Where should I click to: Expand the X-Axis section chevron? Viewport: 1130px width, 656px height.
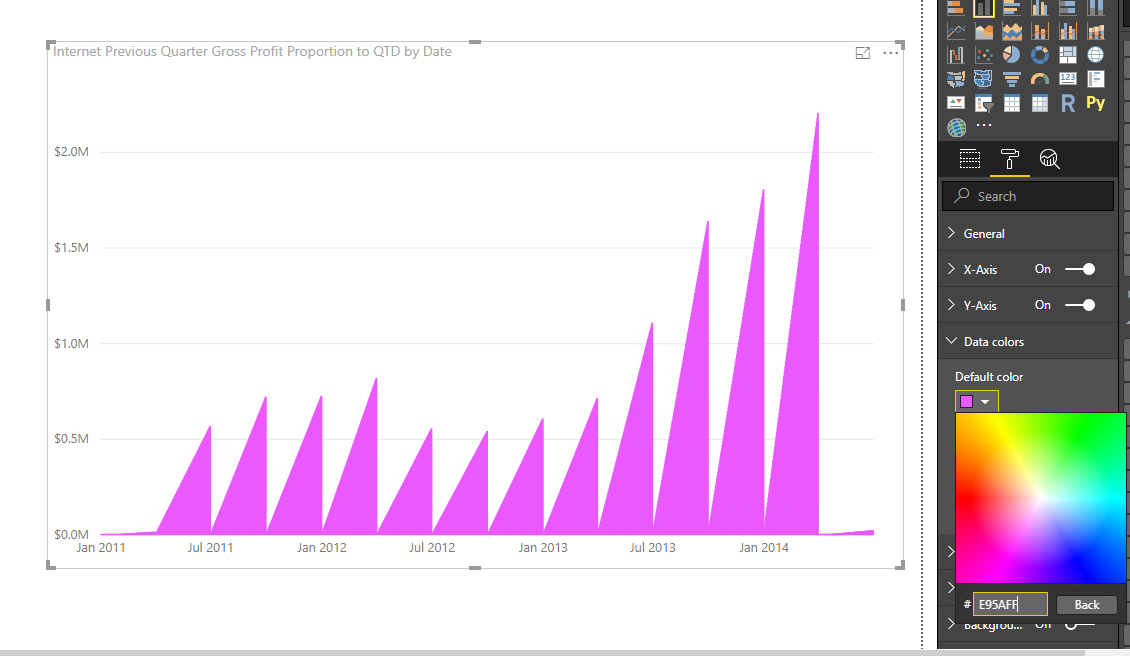click(x=951, y=269)
